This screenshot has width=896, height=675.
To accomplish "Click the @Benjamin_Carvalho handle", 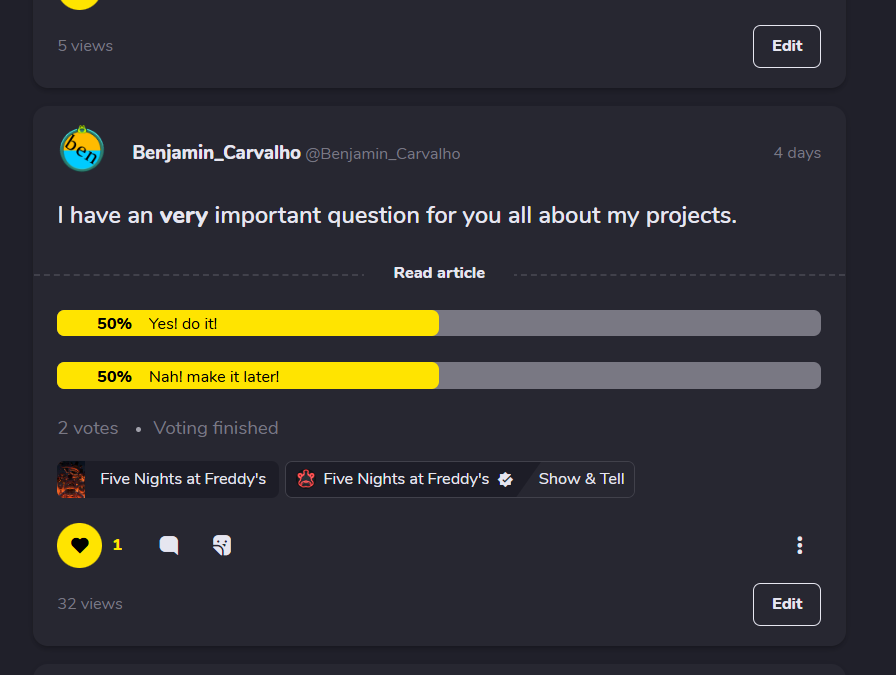I will tap(383, 154).
